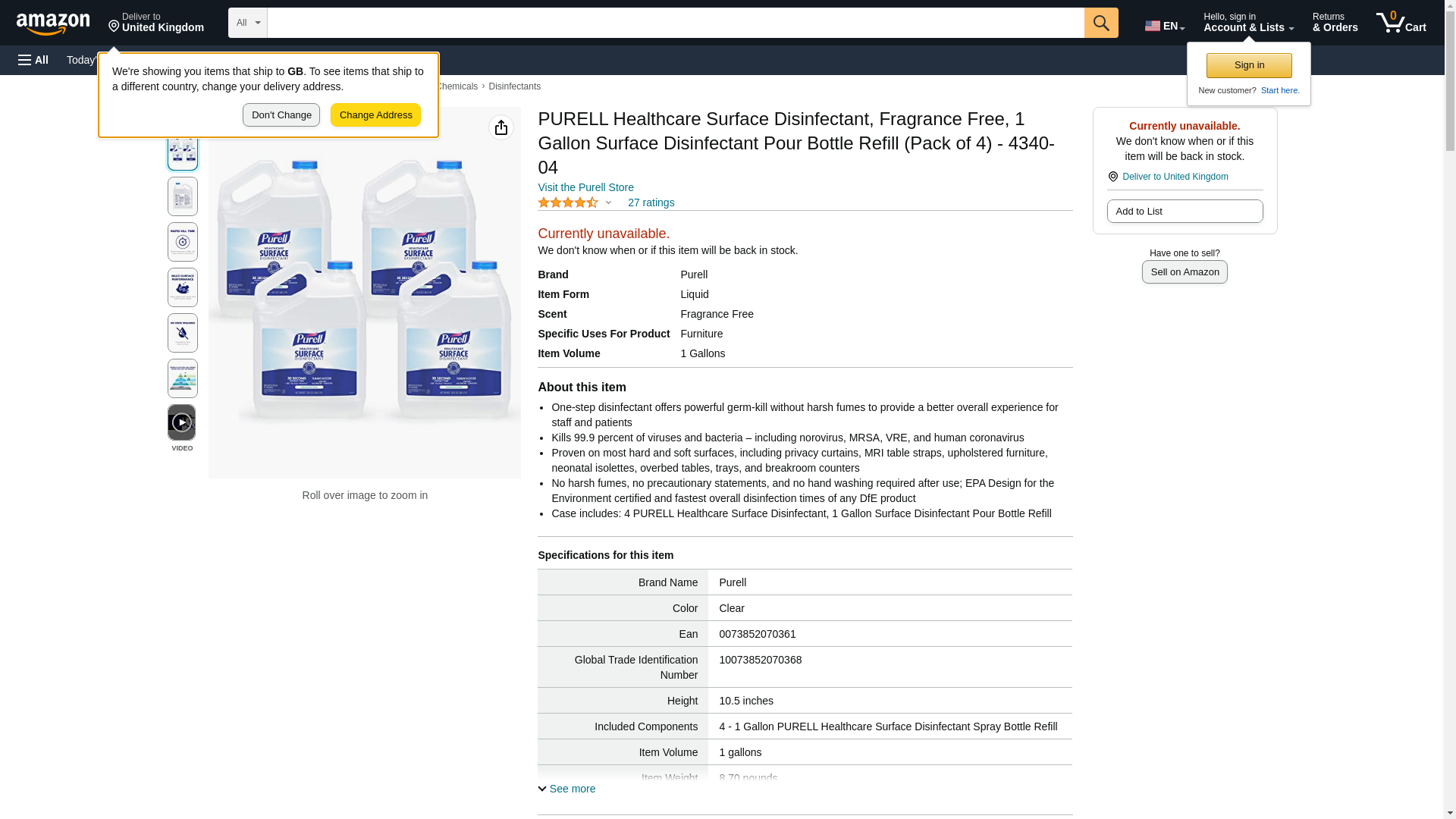Open the EN language dropdown
Image resolution: width=1456 pixels, height=819 pixels.
(1164, 26)
